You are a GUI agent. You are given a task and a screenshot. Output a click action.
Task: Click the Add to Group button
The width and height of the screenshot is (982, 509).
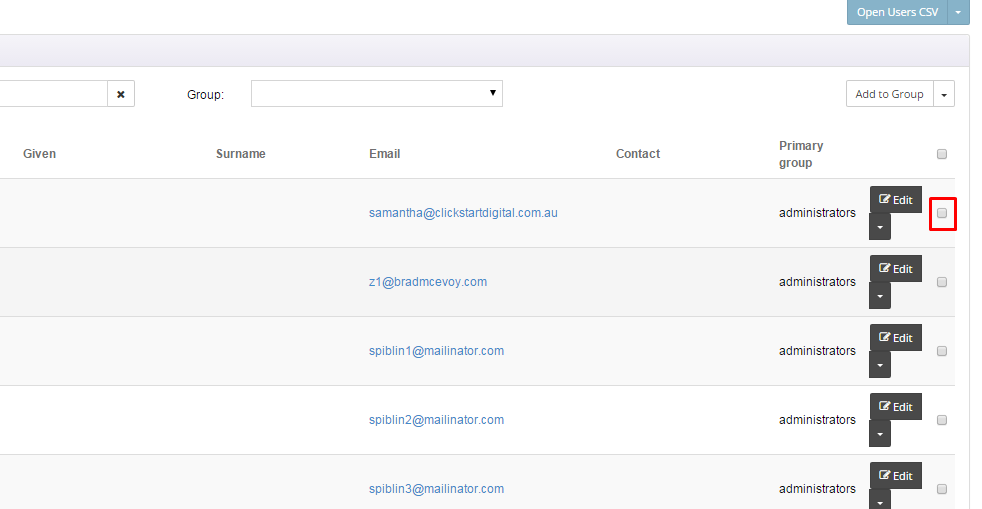[889, 94]
